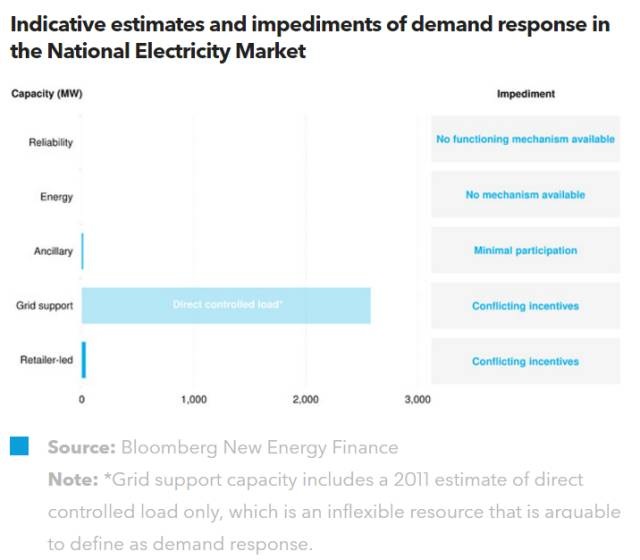This screenshot has width=640, height=560.
Task: Click the 3,000 axis tick label
Action: pyautogui.click(x=417, y=399)
